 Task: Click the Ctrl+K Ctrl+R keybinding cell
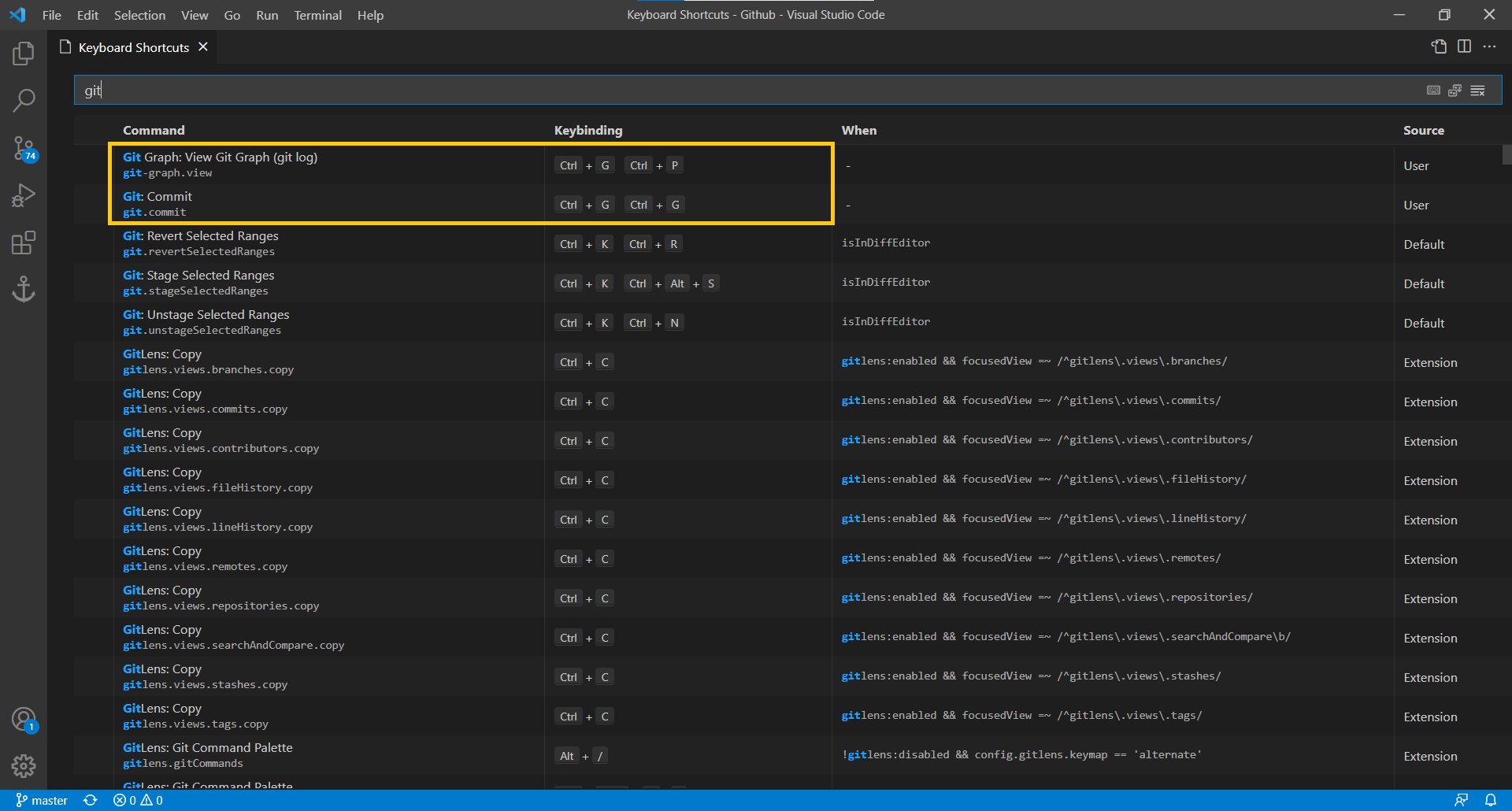[618, 244]
